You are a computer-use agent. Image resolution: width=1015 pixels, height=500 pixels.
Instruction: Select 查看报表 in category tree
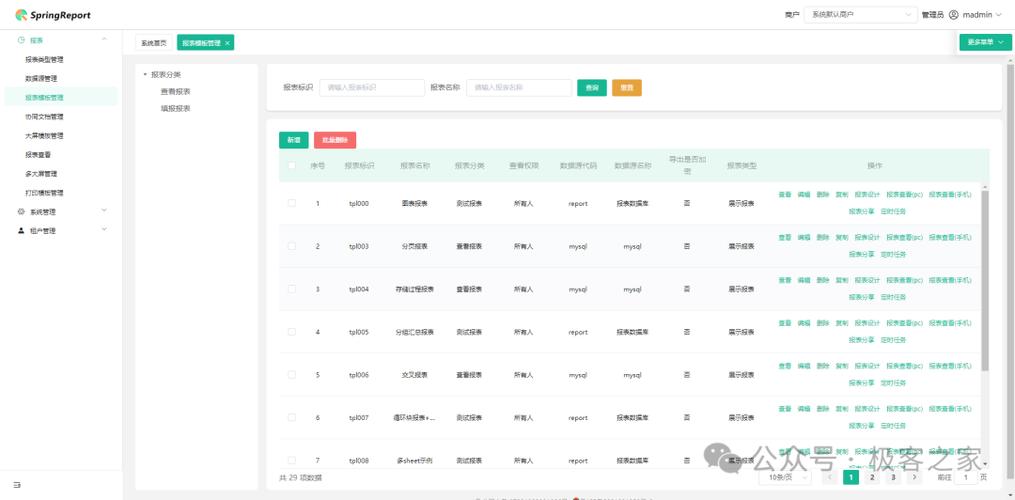click(x=175, y=91)
